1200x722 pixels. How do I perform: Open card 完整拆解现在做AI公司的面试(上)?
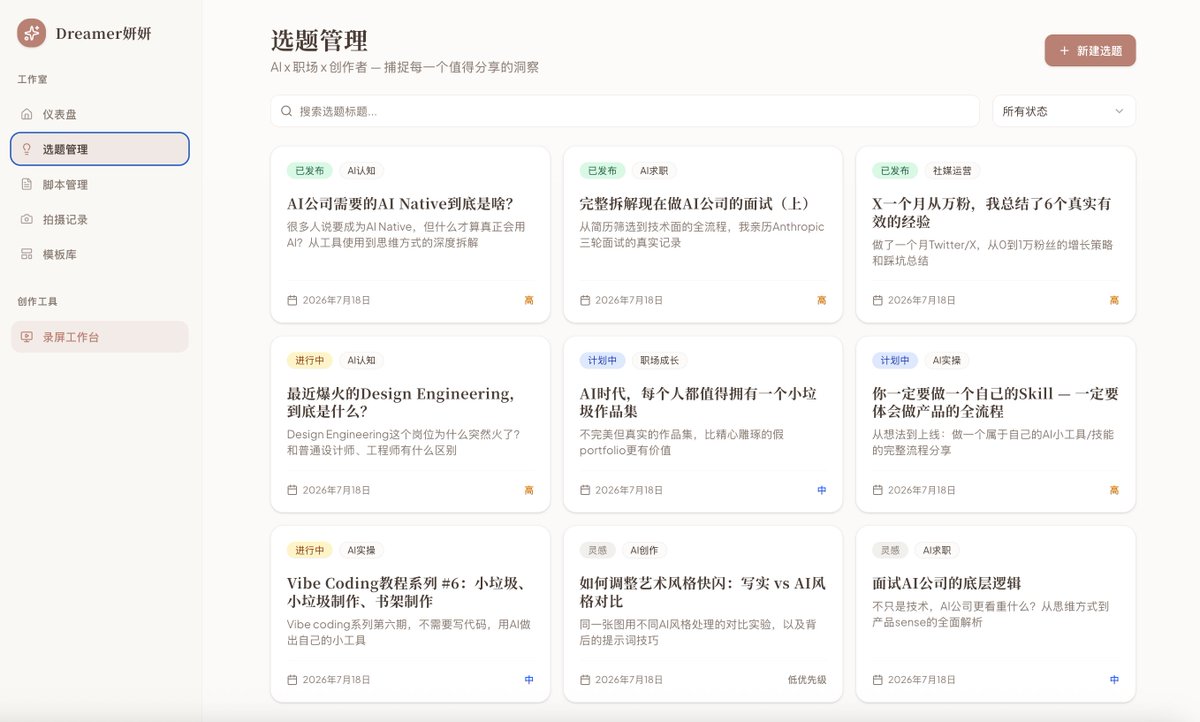(x=703, y=234)
